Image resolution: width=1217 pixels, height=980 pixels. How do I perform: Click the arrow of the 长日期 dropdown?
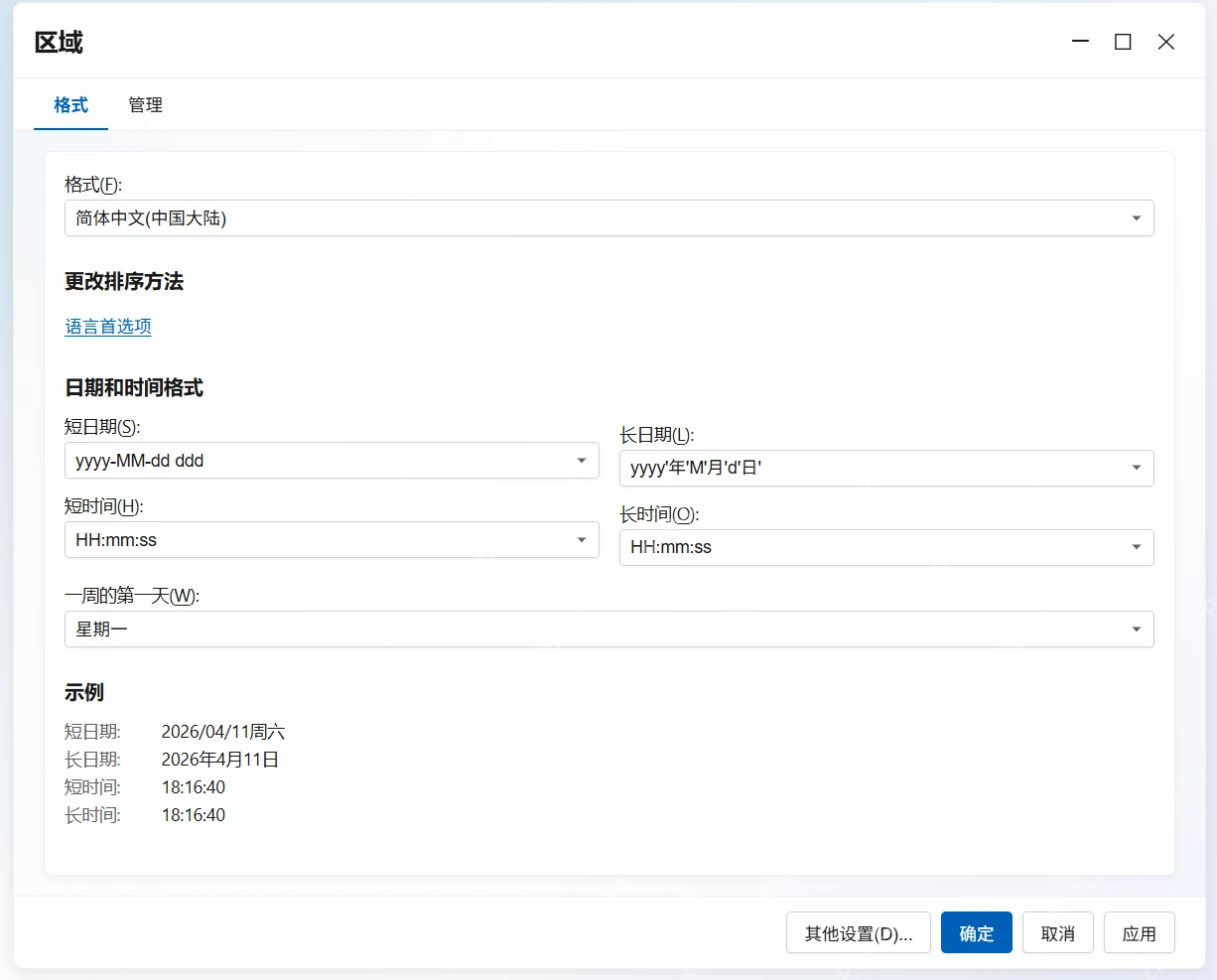pos(1137,468)
